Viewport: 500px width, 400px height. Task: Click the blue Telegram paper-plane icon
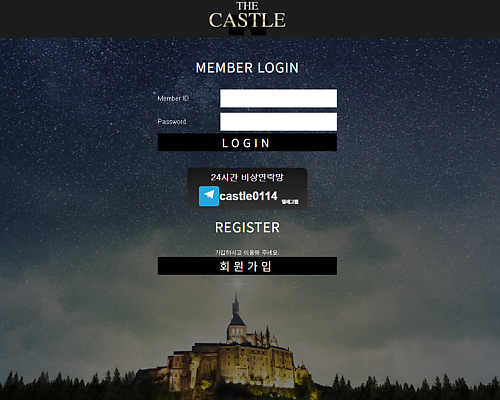209,196
